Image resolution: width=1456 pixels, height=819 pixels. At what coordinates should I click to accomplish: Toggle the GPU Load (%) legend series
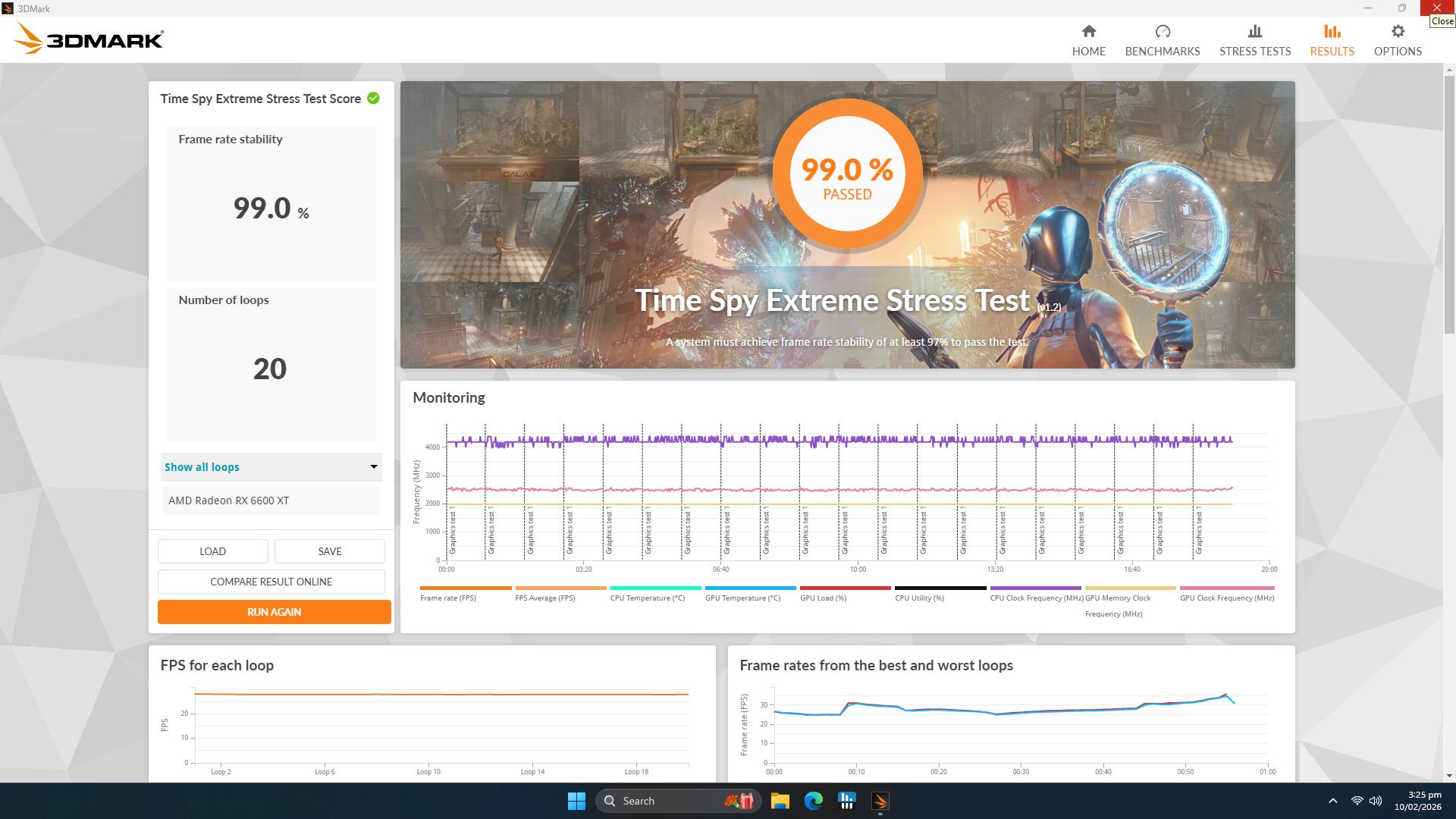(845, 594)
